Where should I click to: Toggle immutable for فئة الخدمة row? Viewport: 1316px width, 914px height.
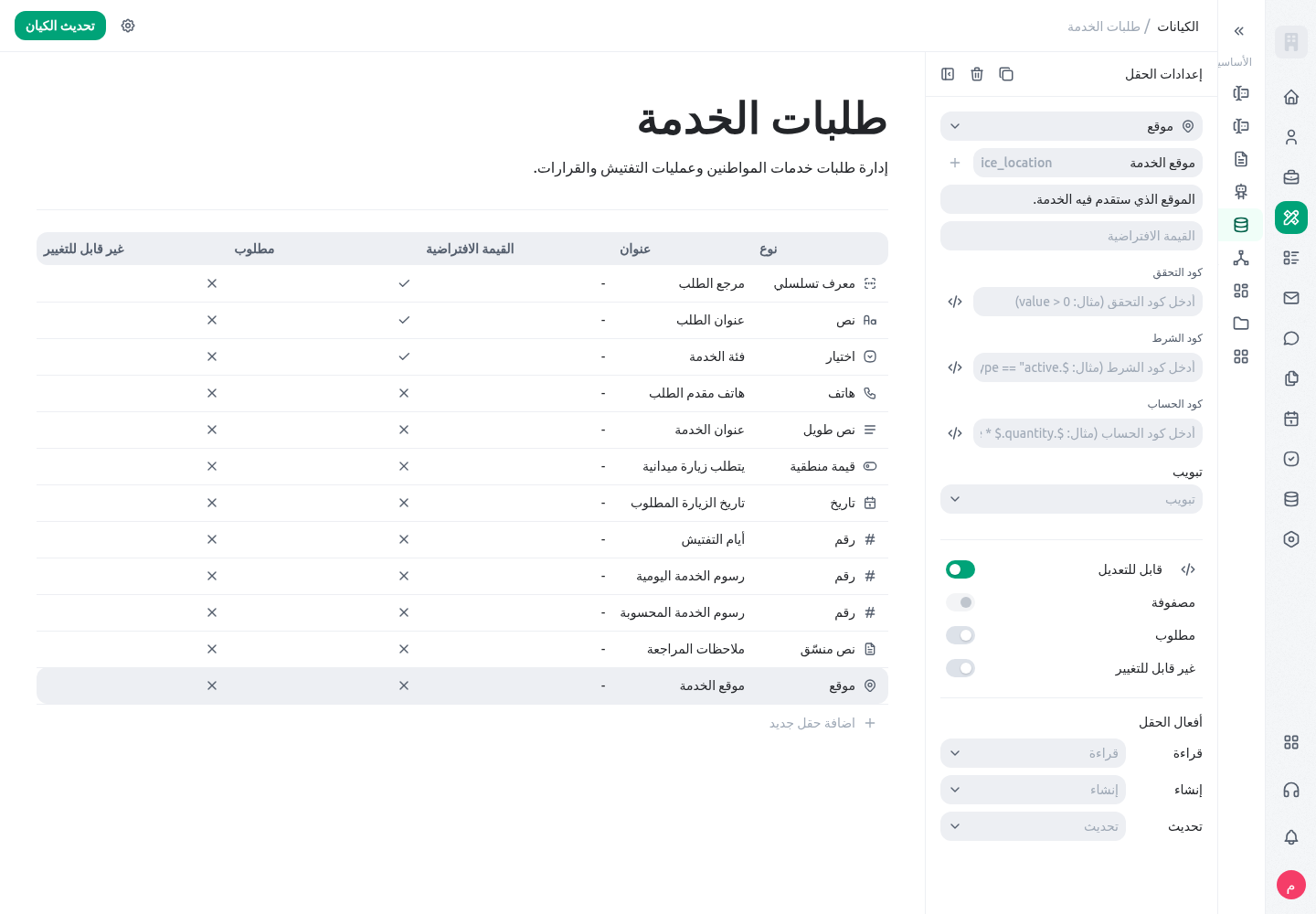(x=212, y=356)
